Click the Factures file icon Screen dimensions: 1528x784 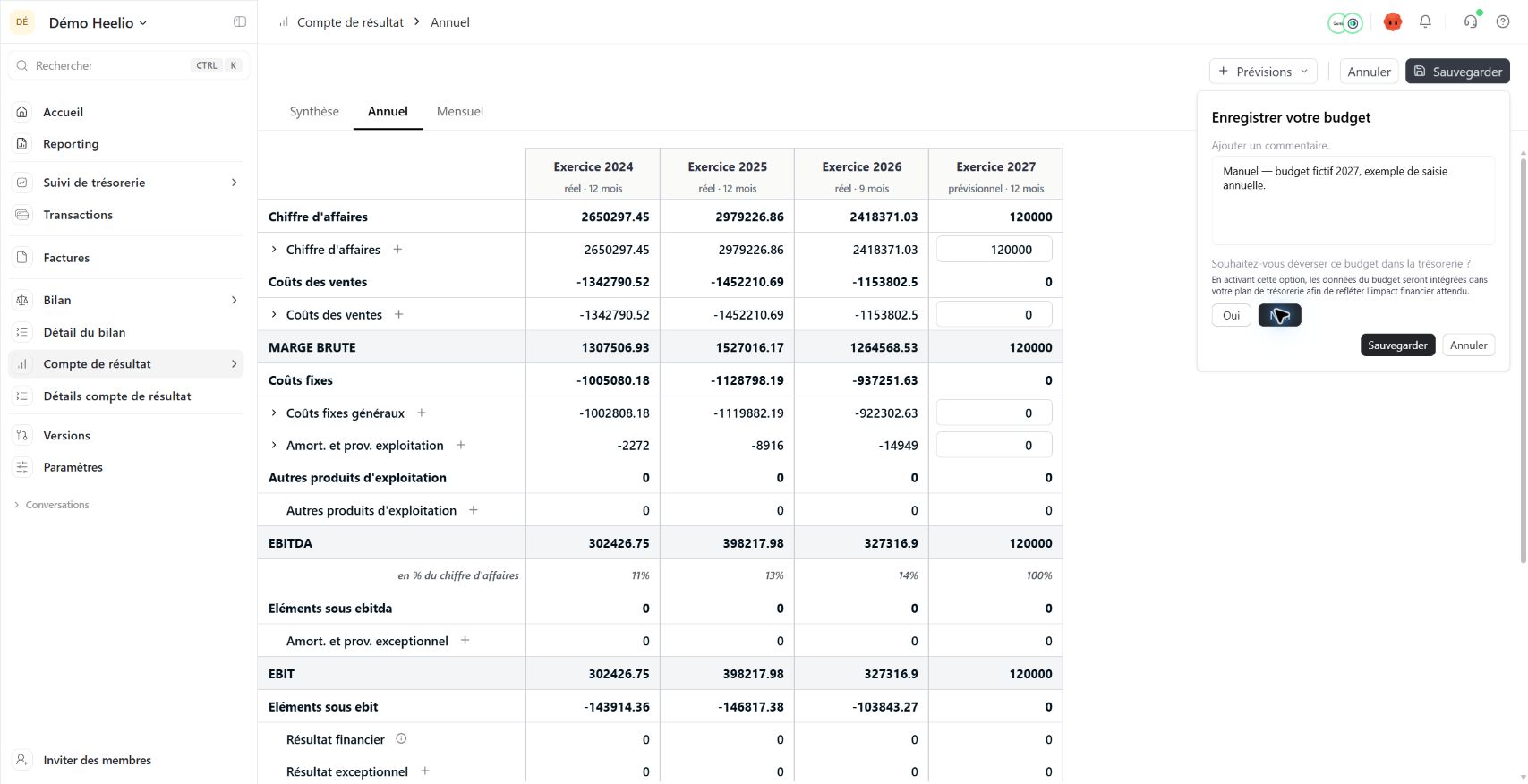tap(22, 258)
